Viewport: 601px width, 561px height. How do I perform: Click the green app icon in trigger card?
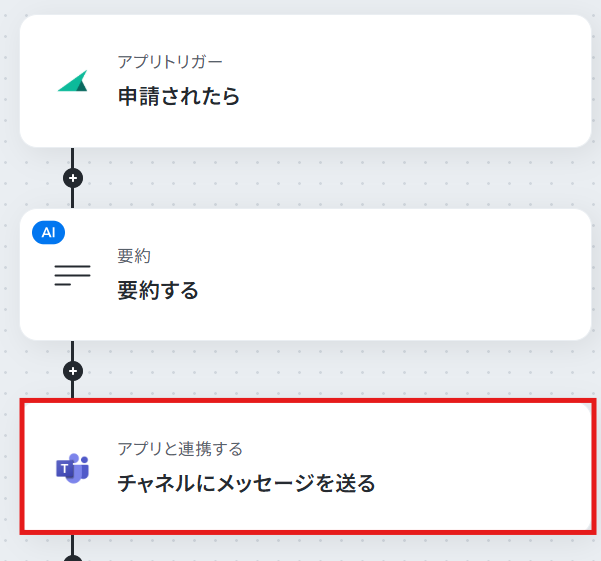pos(72,81)
